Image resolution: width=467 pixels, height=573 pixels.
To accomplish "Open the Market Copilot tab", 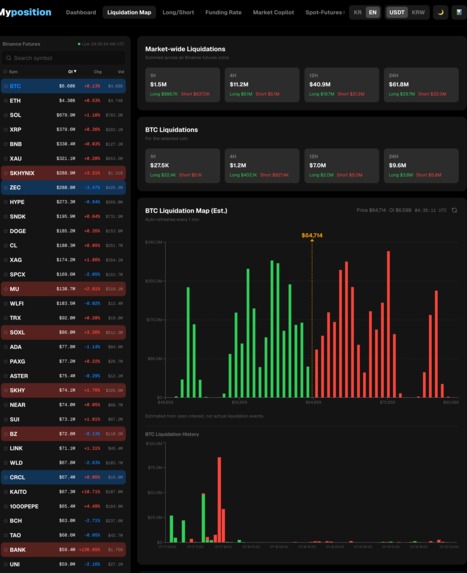I will pos(273,12).
